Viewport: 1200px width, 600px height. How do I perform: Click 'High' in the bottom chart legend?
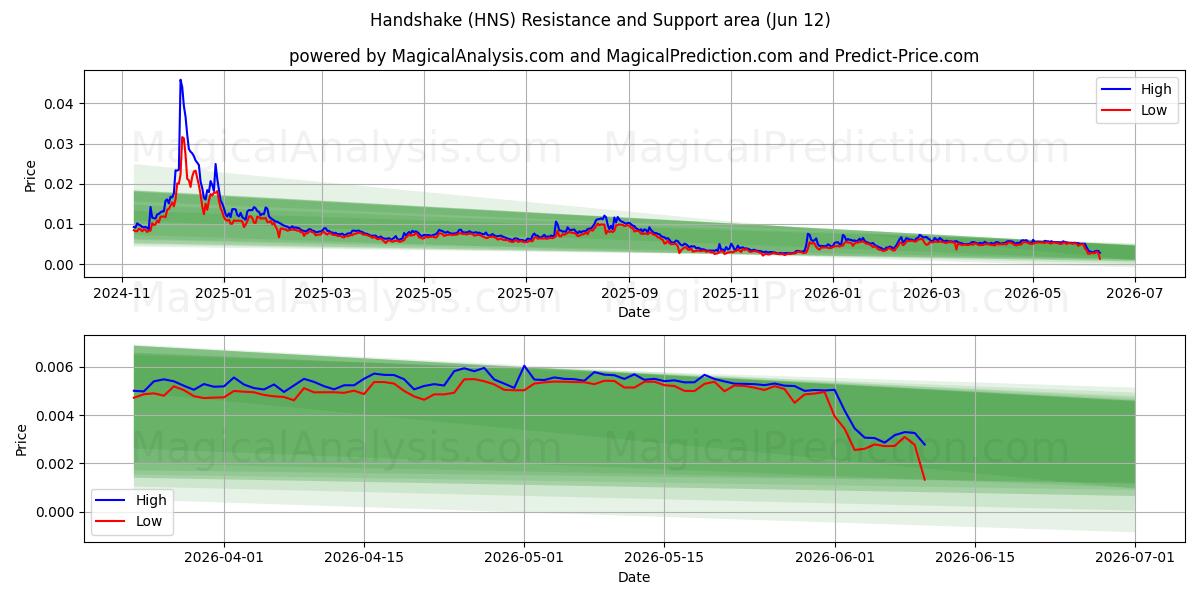click(x=151, y=500)
